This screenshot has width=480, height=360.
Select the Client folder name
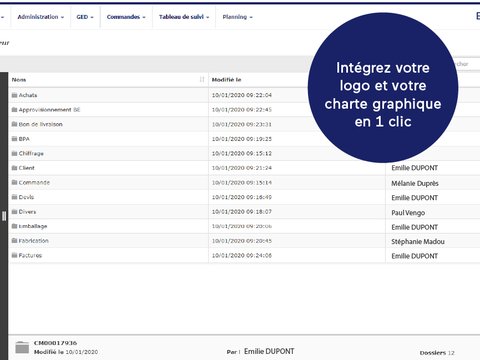click(26, 168)
